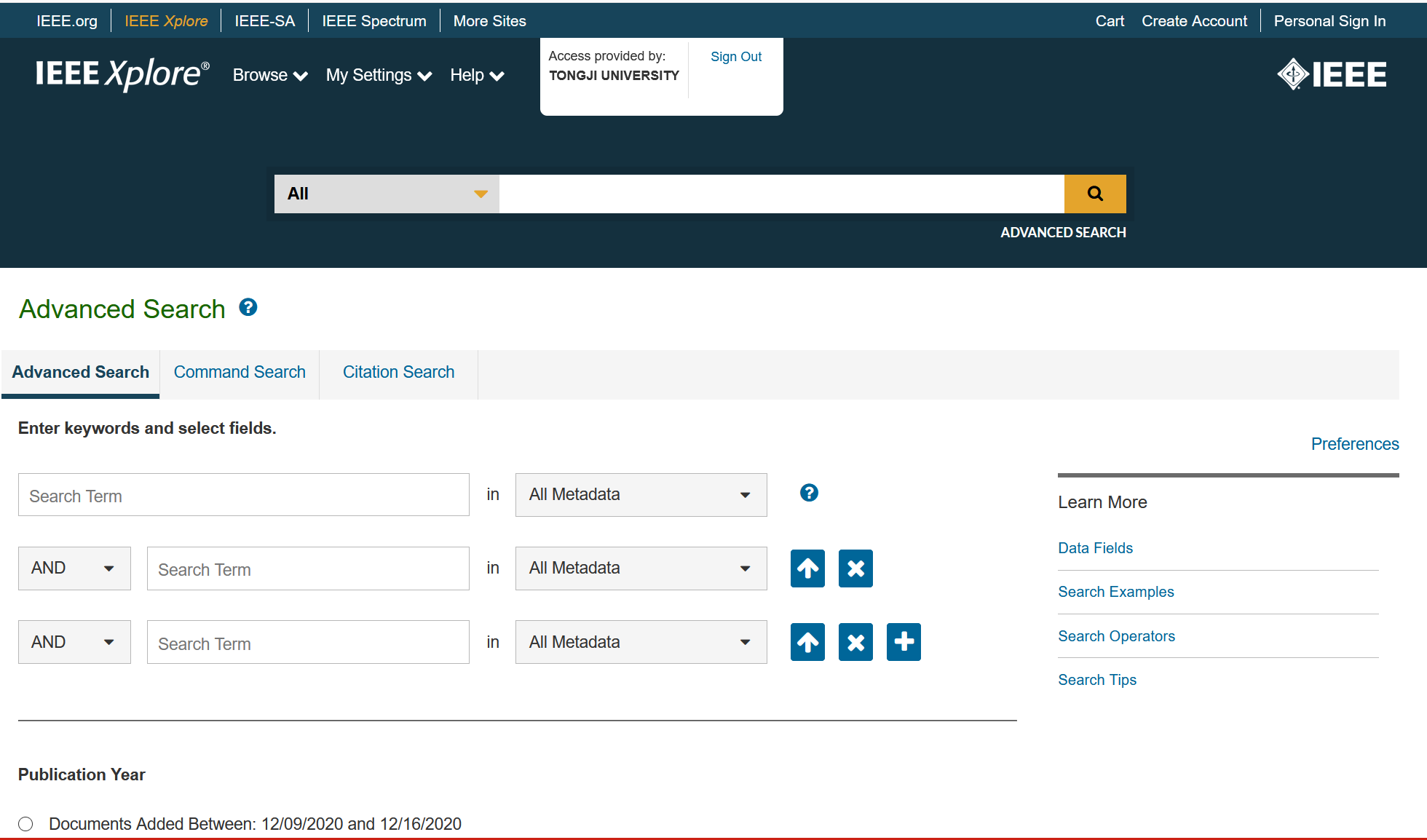Open help icon next to first All Metadata field
Screen dimensions: 1427x840
(809, 493)
